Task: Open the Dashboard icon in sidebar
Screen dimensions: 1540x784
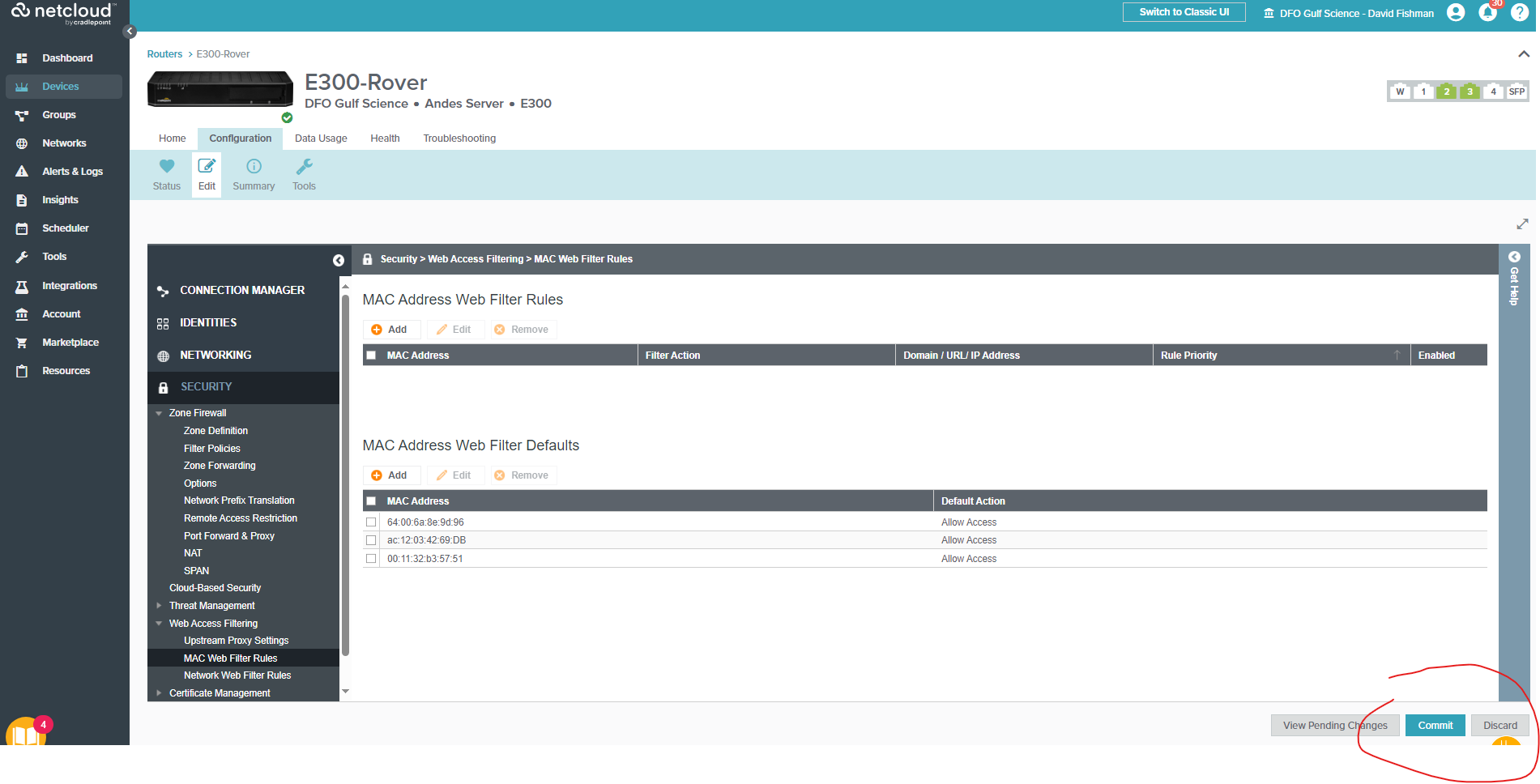Action: click(x=22, y=58)
